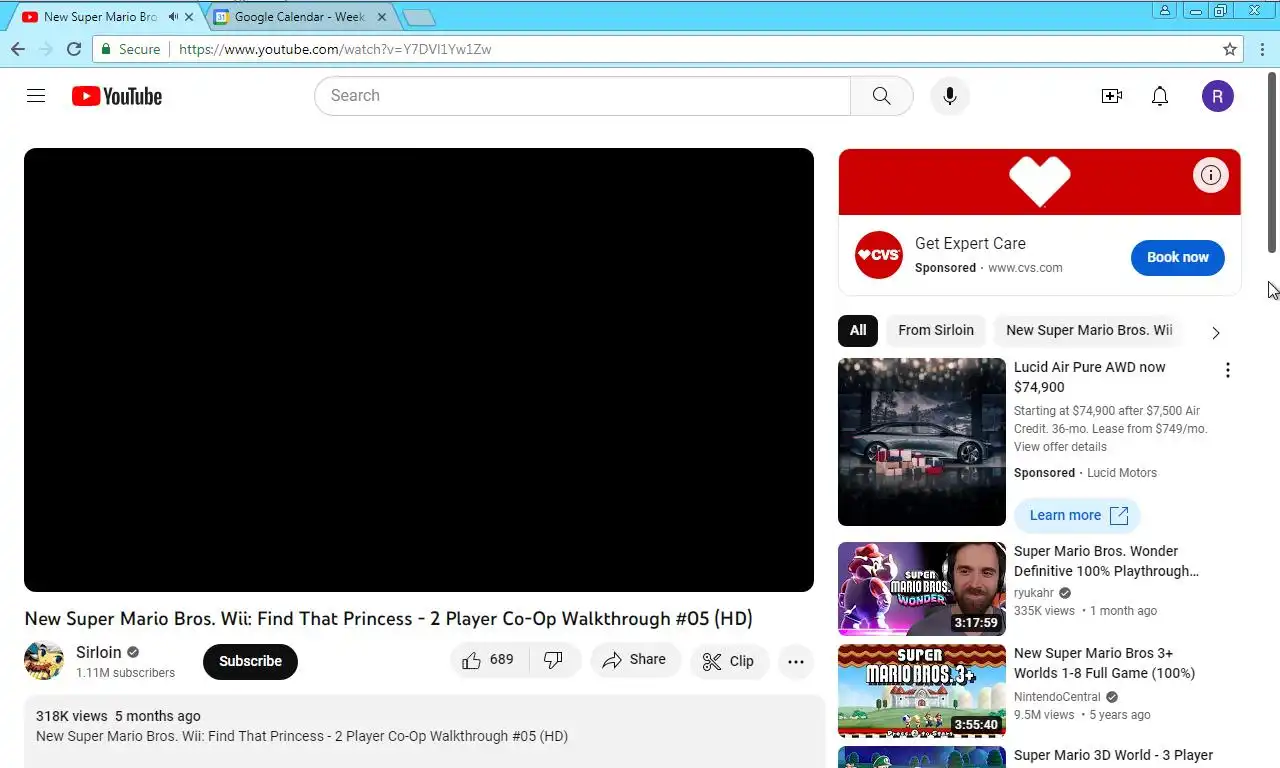Click Get Expert Care ad heading
Screen dimensions: 1280x768
click(970, 243)
